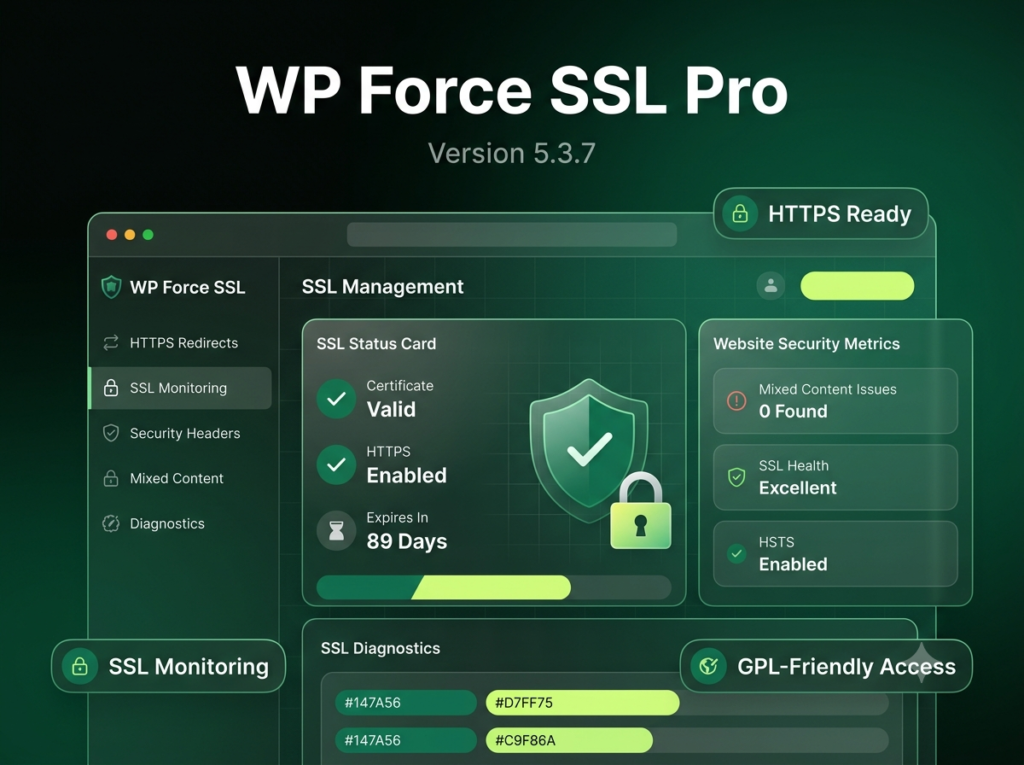1024x765 pixels.
Task: Click the #C9F86A color bar
Action: point(569,740)
